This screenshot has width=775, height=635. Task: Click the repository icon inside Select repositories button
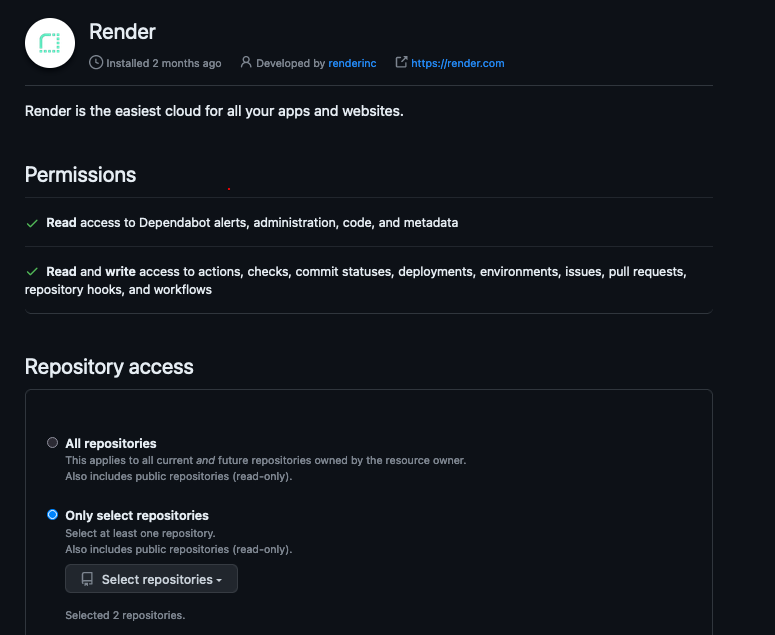(87, 579)
